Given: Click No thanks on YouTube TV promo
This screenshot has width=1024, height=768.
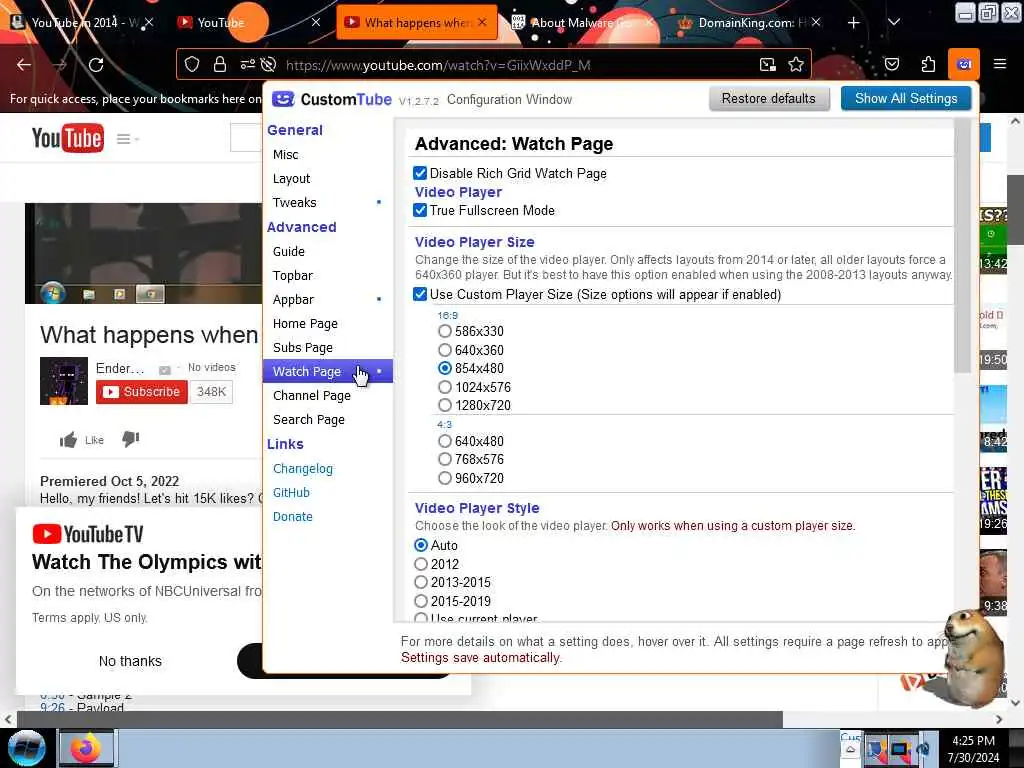Looking at the screenshot, I should tap(130, 661).
